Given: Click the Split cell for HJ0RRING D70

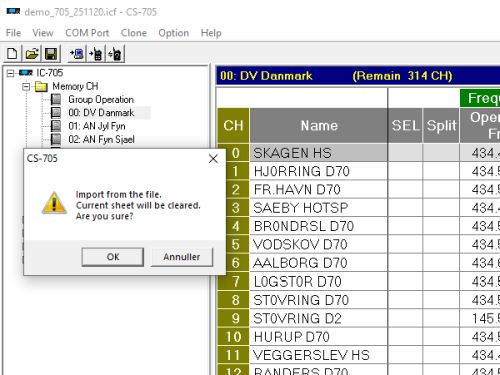Looking at the screenshot, I should [441, 171].
